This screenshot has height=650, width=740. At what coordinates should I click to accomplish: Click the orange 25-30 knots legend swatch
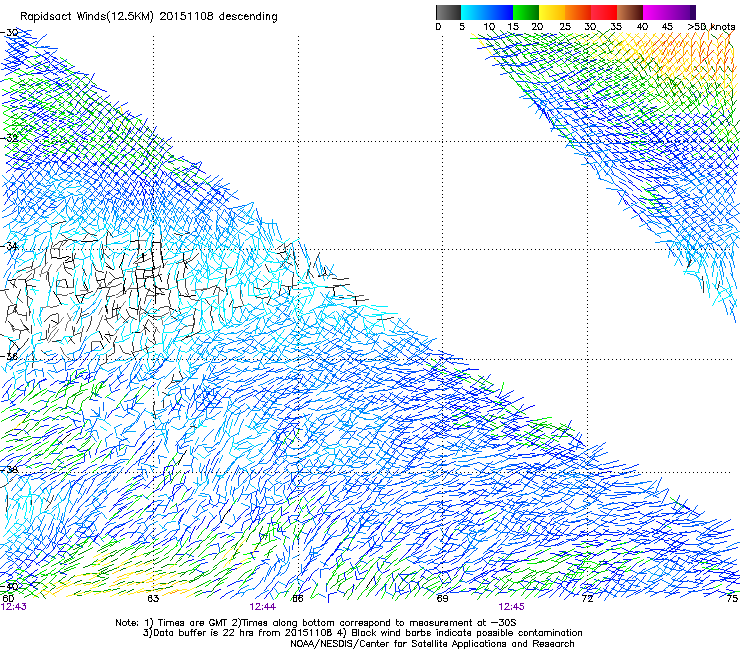578,12
